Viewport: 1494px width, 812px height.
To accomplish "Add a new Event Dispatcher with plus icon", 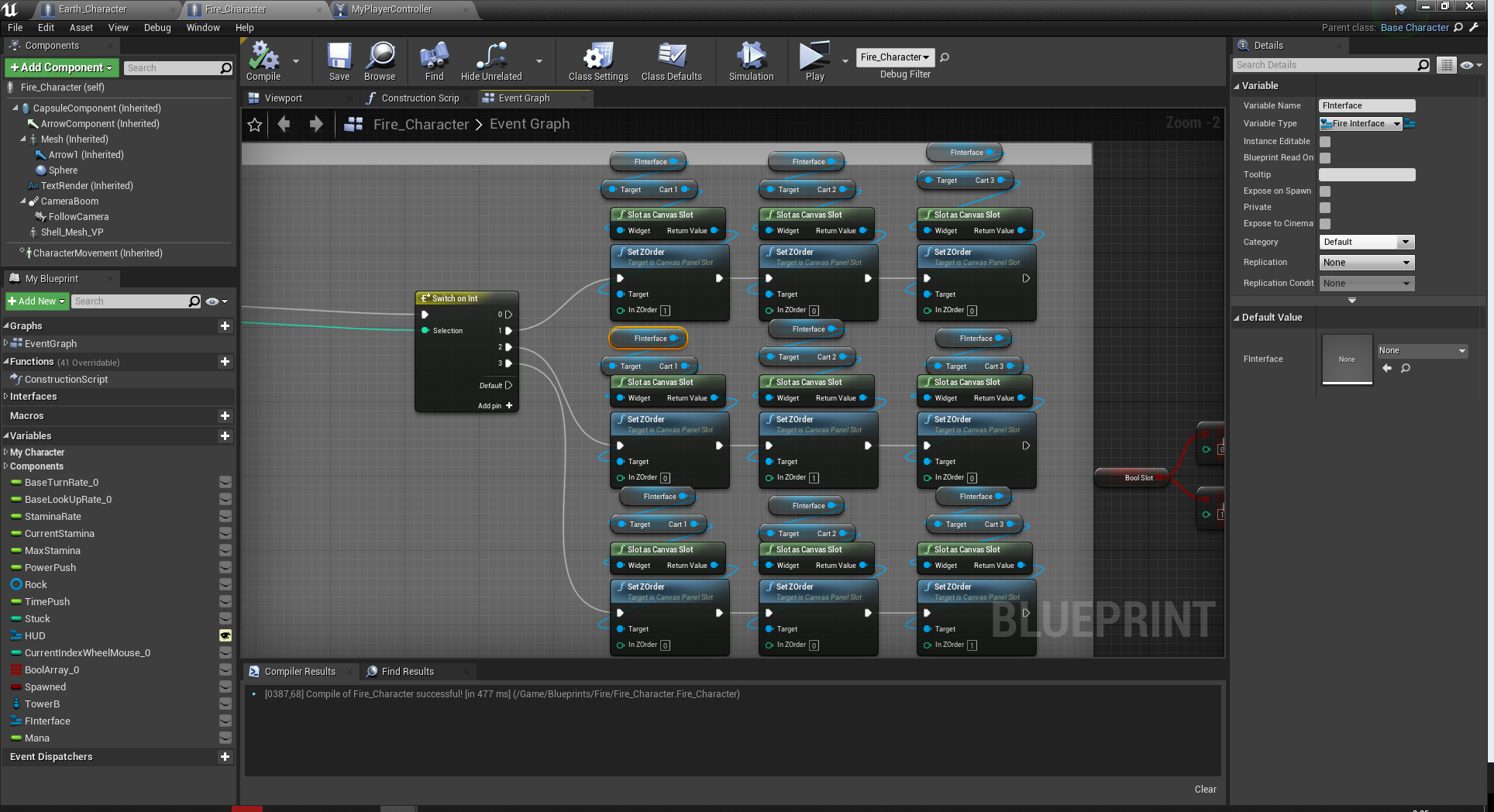I will pyautogui.click(x=225, y=757).
